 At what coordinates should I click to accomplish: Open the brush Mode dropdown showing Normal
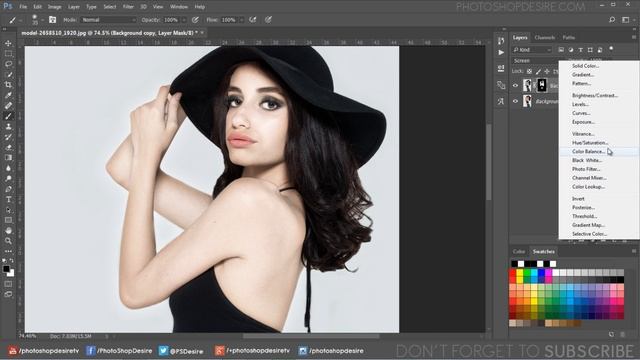108,20
